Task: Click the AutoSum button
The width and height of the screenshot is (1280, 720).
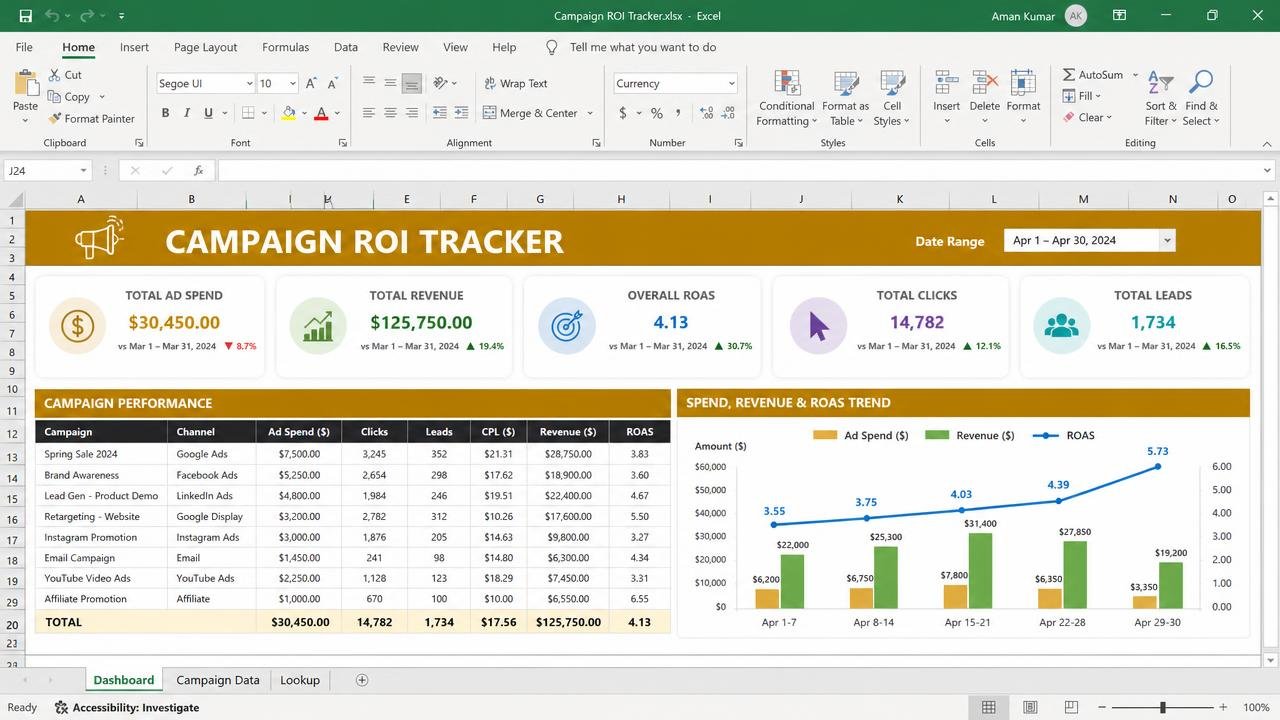Action: 1092,75
